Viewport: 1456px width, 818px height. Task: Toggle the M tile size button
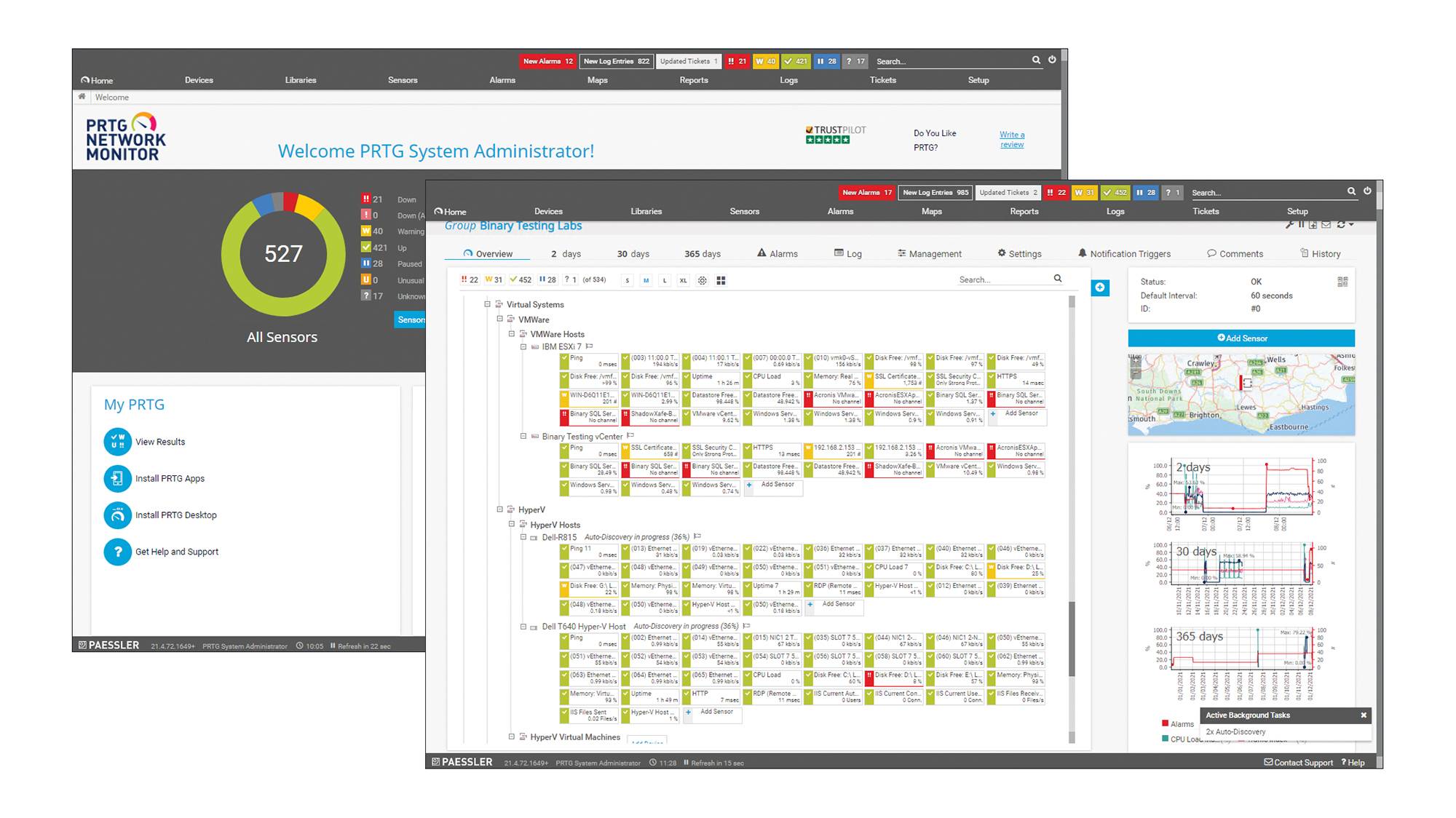pyautogui.click(x=646, y=279)
